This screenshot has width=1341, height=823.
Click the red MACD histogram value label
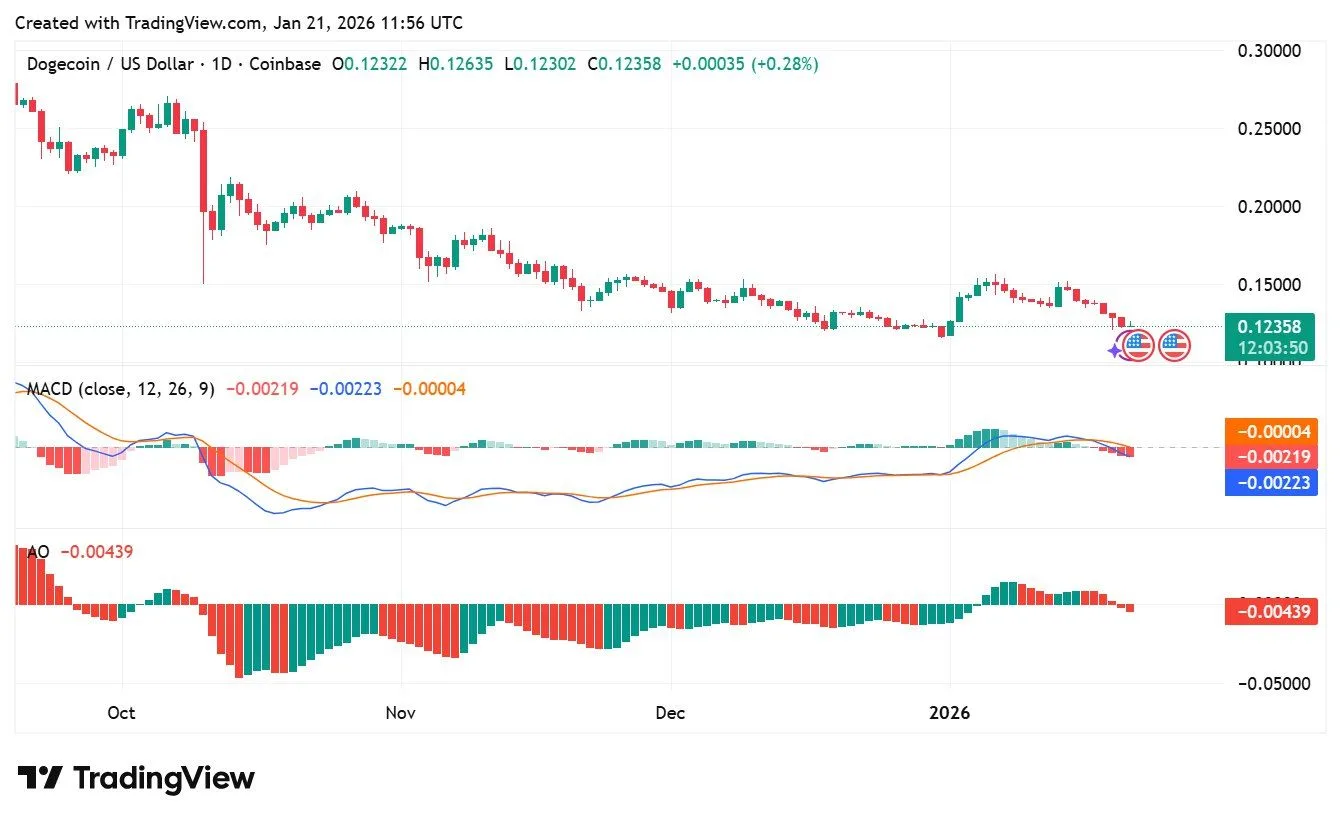pyautogui.click(x=1269, y=458)
